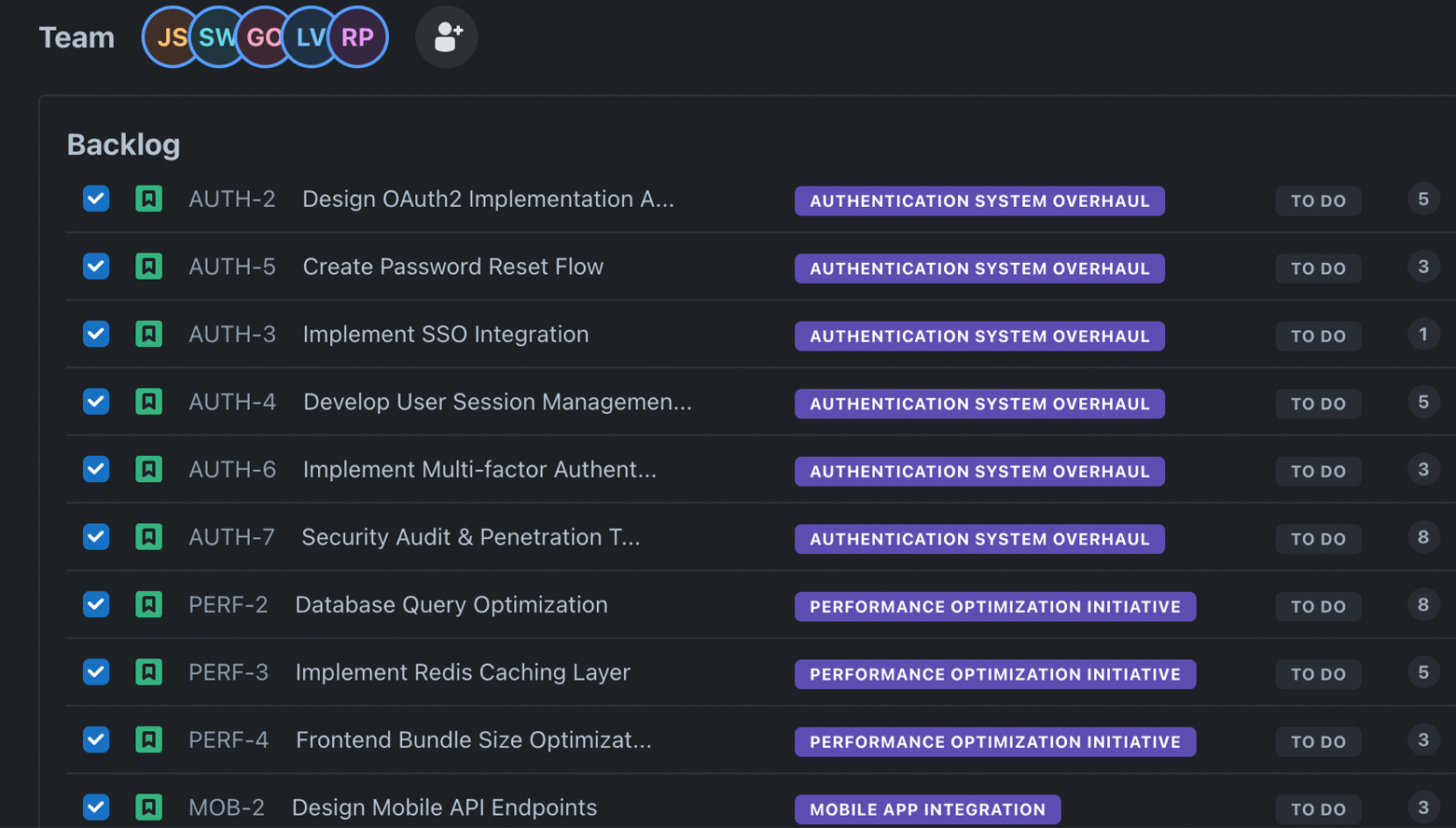Click the story type icon for PERF-2

pos(148,604)
